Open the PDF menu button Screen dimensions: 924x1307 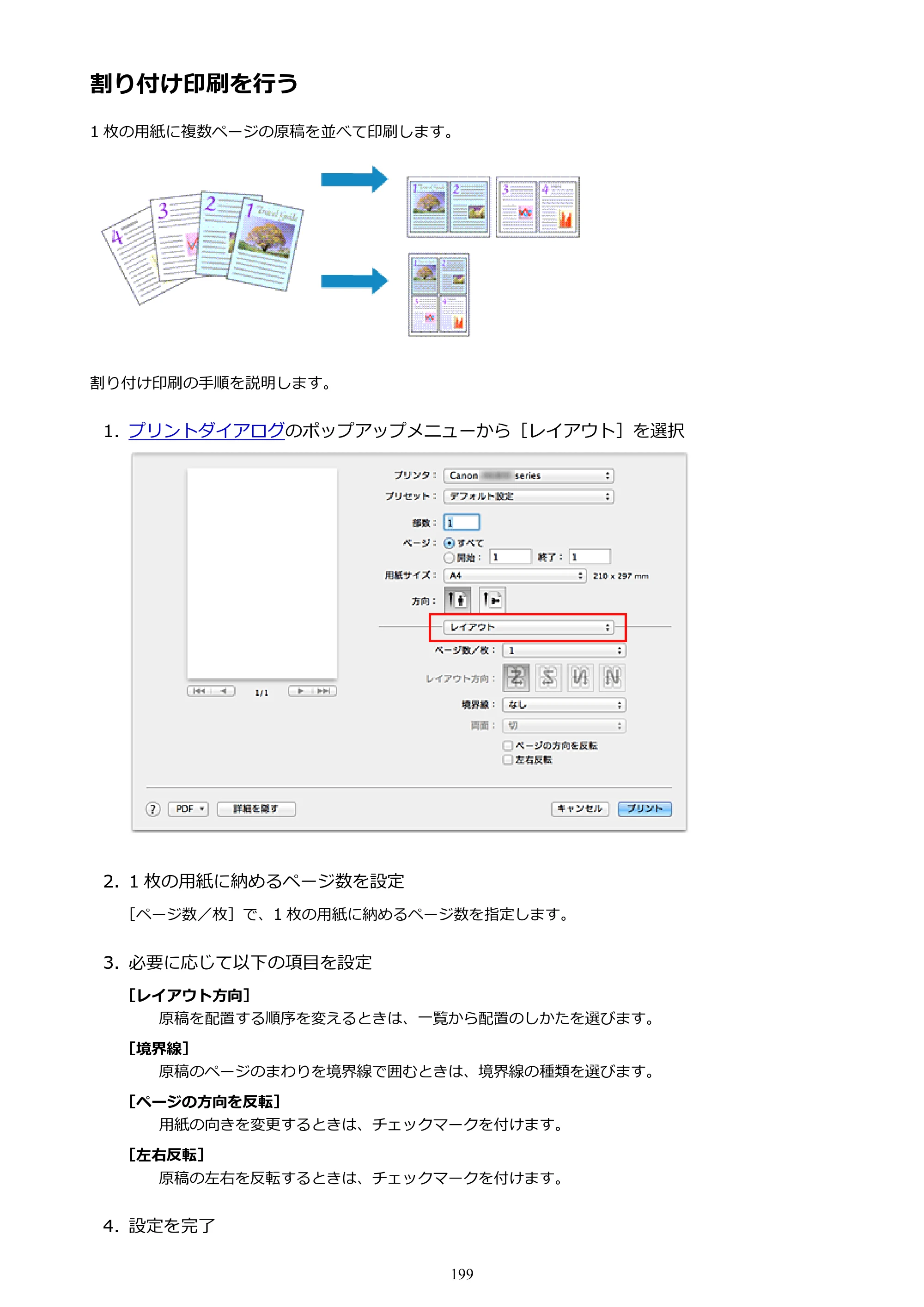tap(188, 809)
